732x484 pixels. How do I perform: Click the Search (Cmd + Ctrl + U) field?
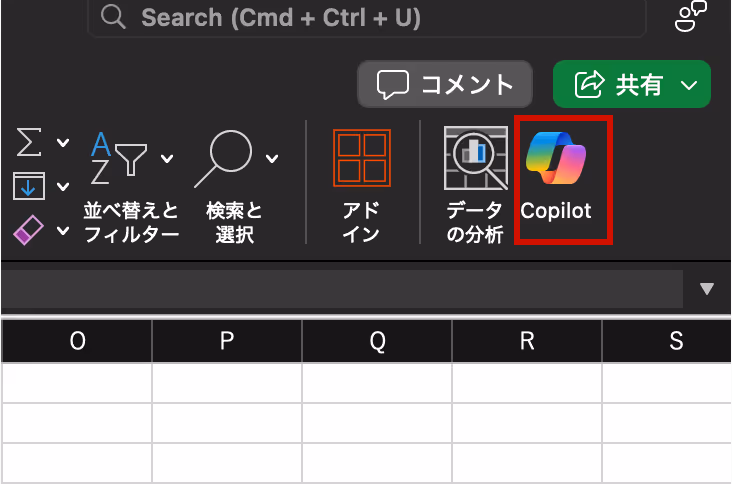pyautogui.click(x=366, y=18)
